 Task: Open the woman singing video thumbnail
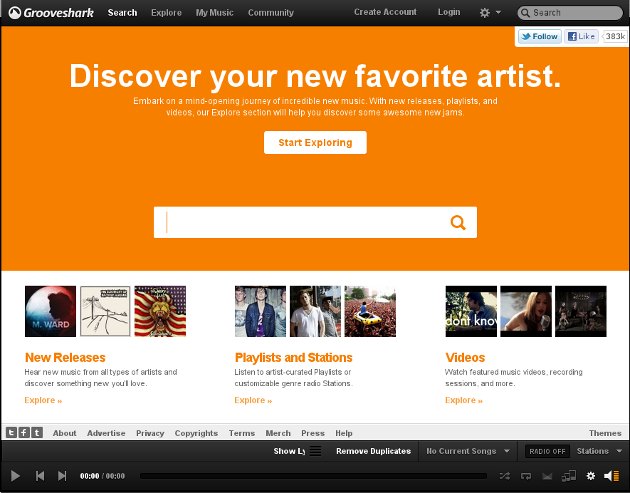(x=526, y=311)
